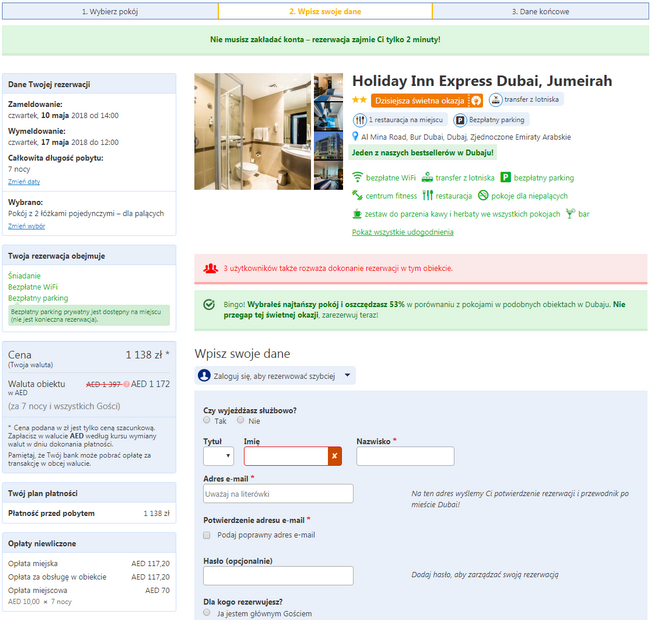Expand Zaloguj się, aby rezerwować szybciej
650x620 pixels.
(275, 375)
